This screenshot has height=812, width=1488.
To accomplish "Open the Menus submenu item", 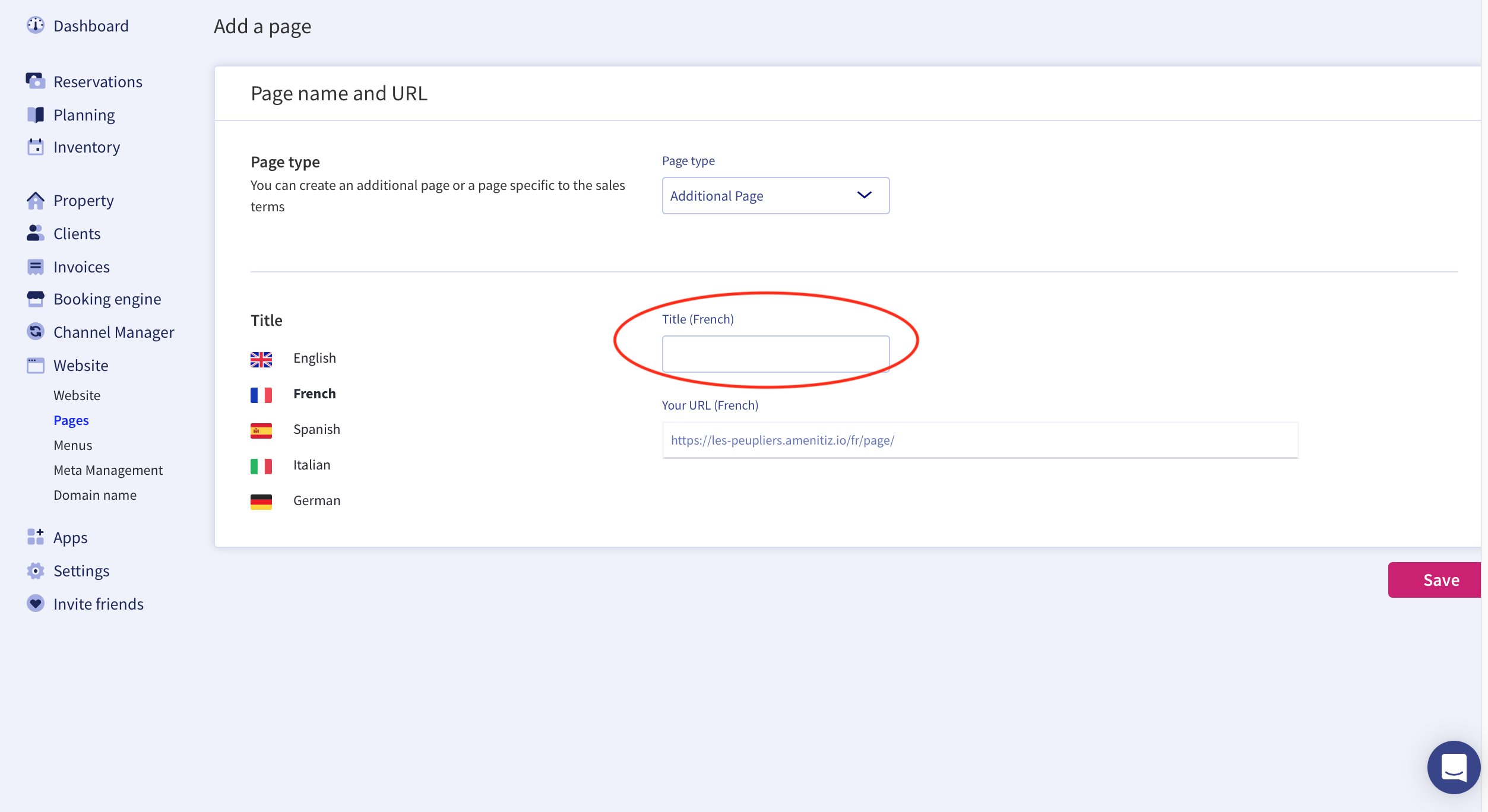I will pos(73,445).
